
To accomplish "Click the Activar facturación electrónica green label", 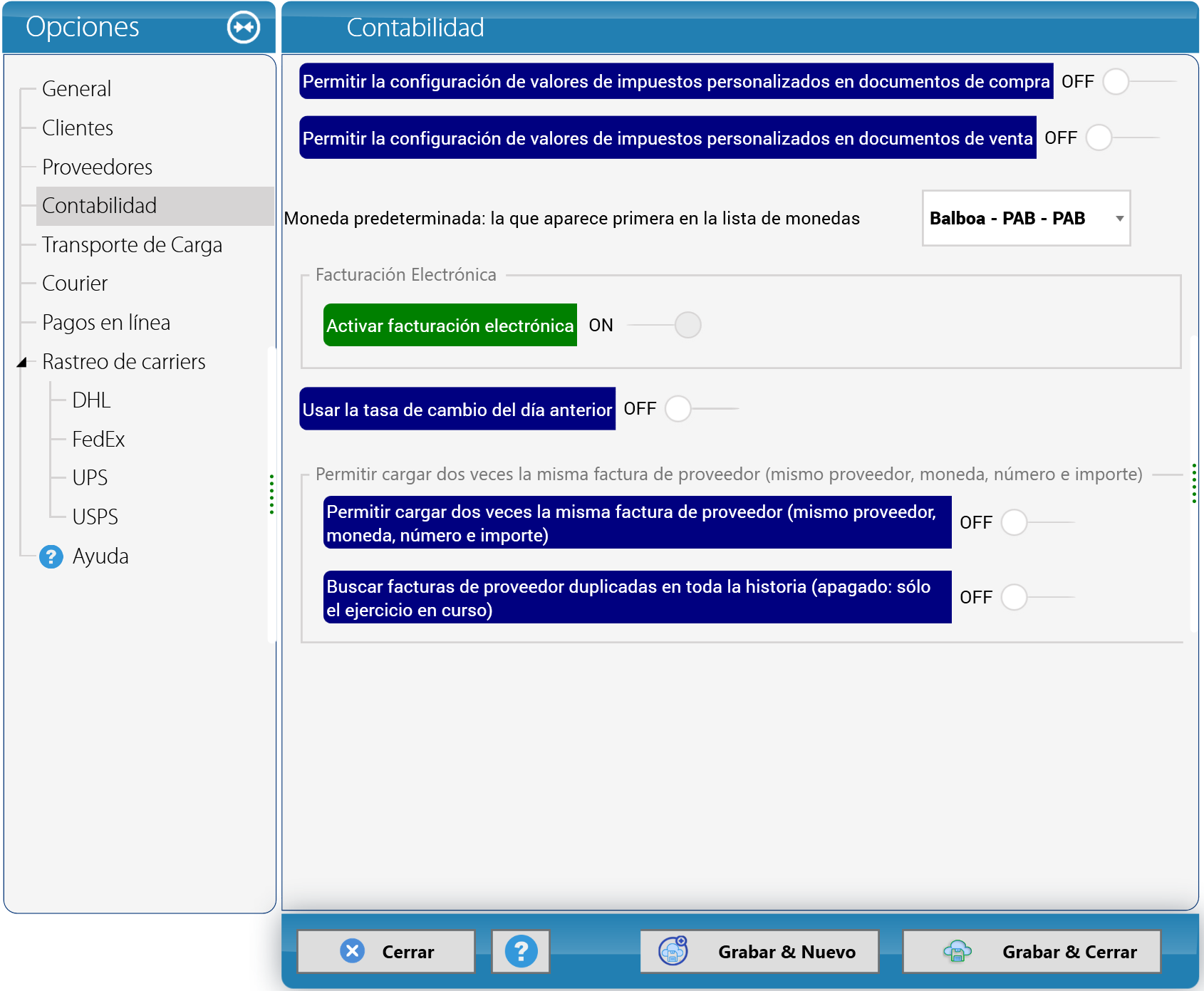I will point(450,325).
